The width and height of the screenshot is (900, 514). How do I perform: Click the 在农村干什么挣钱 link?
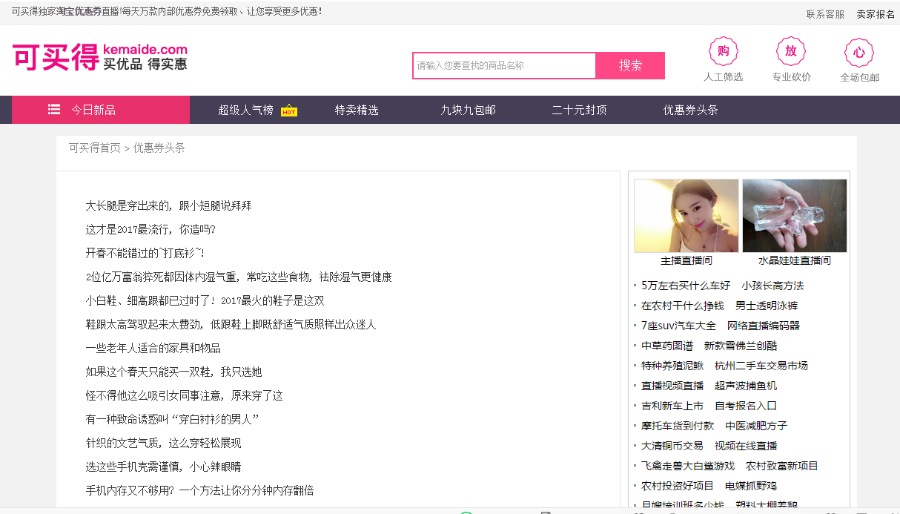point(682,306)
